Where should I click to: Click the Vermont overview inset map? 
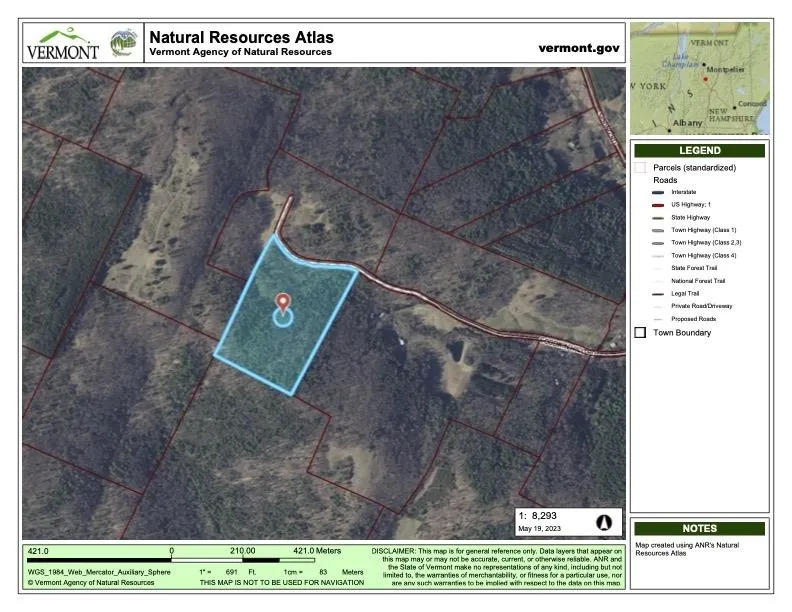[699, 78]
